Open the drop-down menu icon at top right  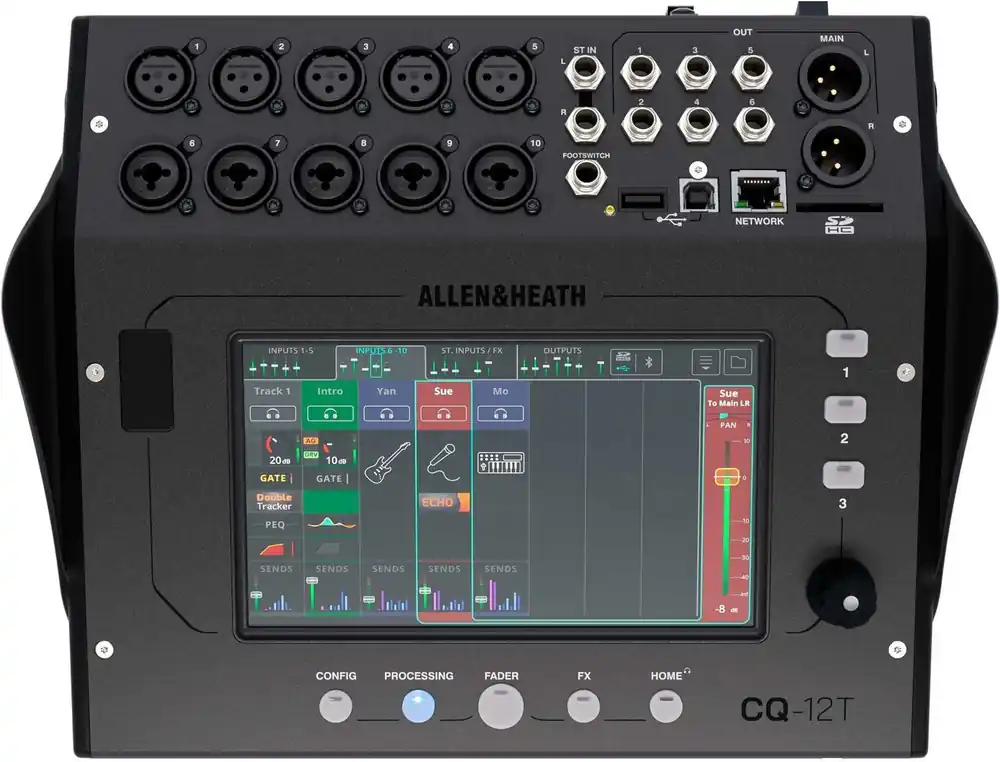coord(706,362)
